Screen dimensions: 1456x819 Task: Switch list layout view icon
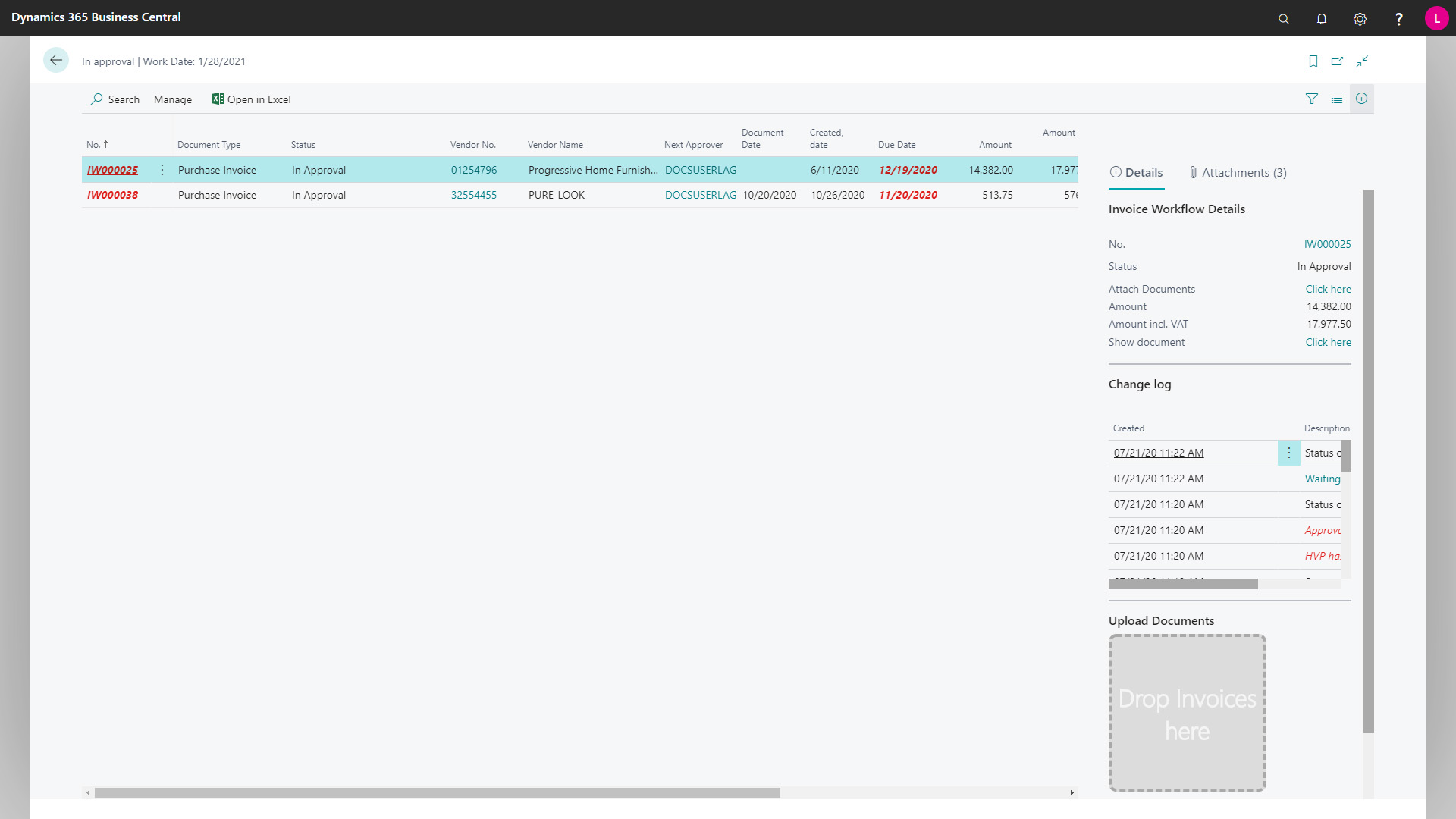pyautogui.click(x=1336, y=99)
